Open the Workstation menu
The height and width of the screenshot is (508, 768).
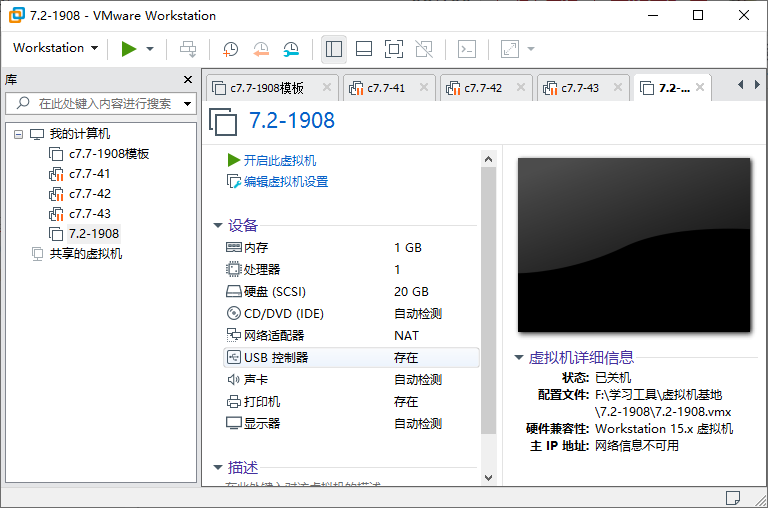(55, 48)
